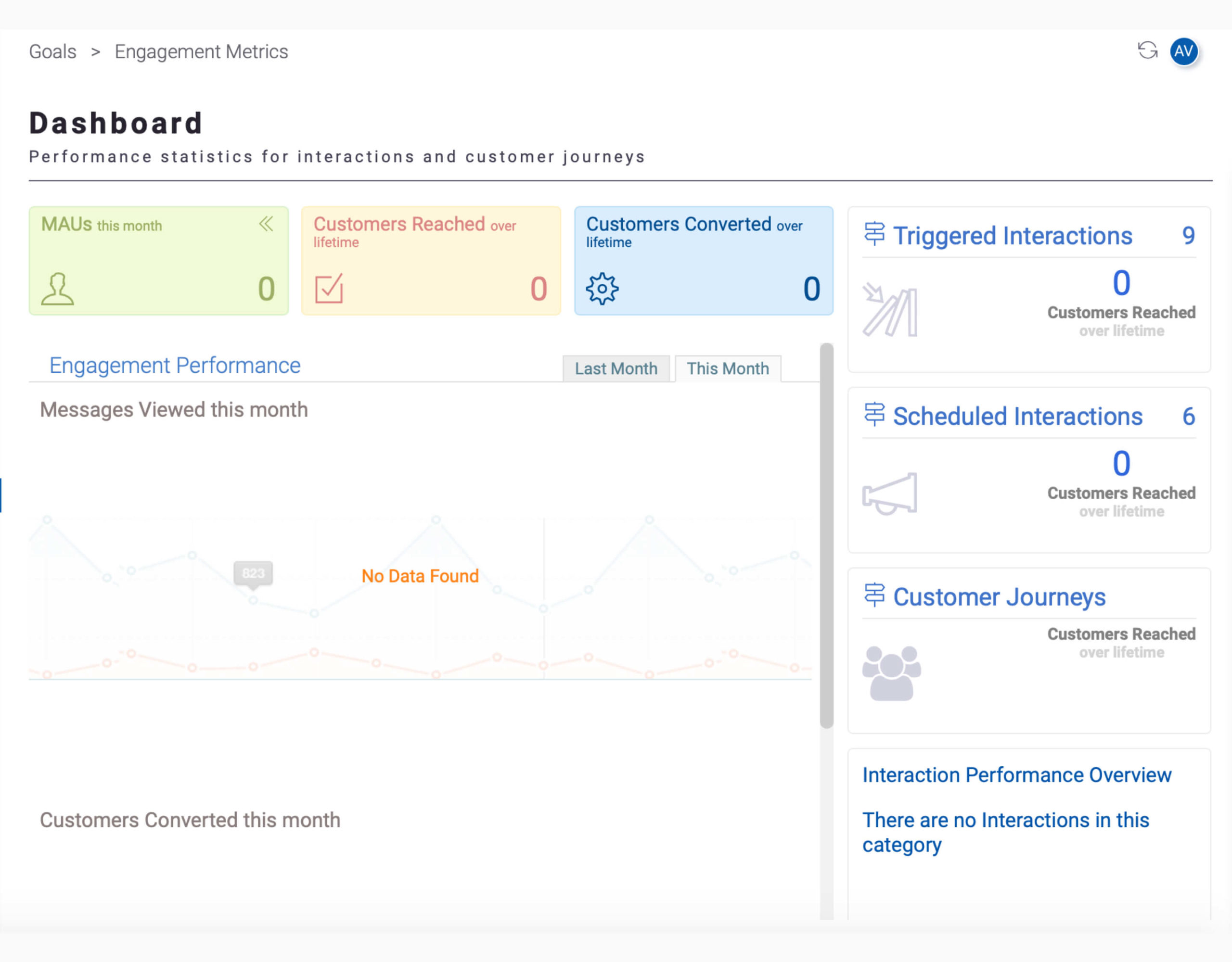This screenshot has width=1232, height=962.
Task: Click the MAUs this month card value
Action: (266, 289)
